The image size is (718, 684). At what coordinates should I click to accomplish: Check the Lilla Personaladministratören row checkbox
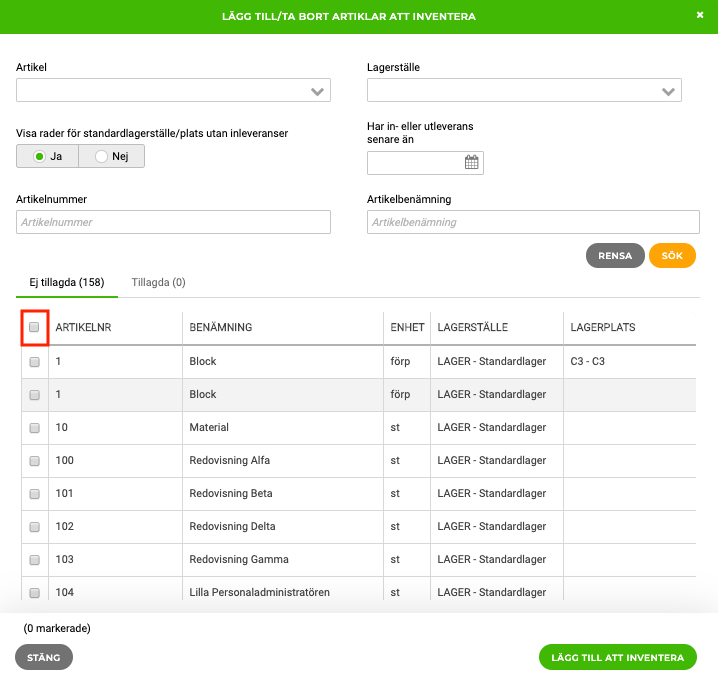34,592
